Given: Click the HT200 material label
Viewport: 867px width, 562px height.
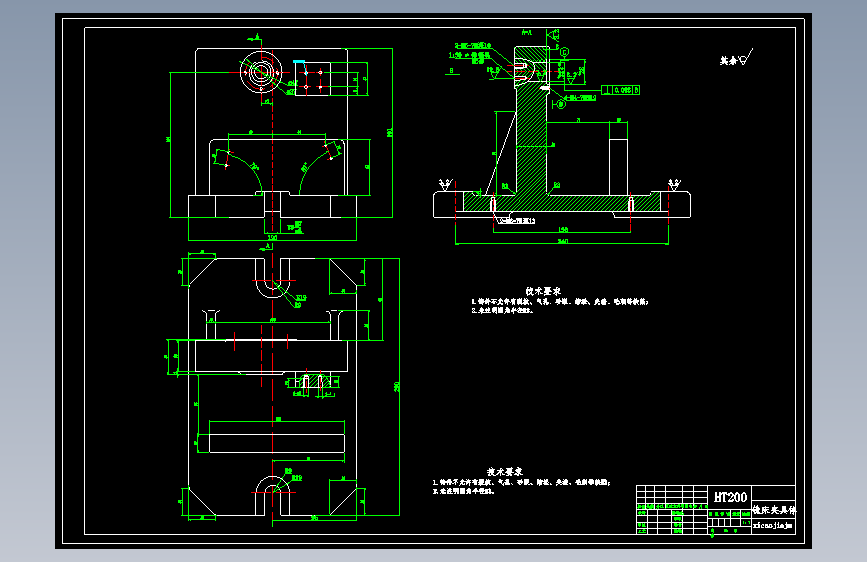Looking at the screenshot, I should pyautogui.click(x=730, y=497).
